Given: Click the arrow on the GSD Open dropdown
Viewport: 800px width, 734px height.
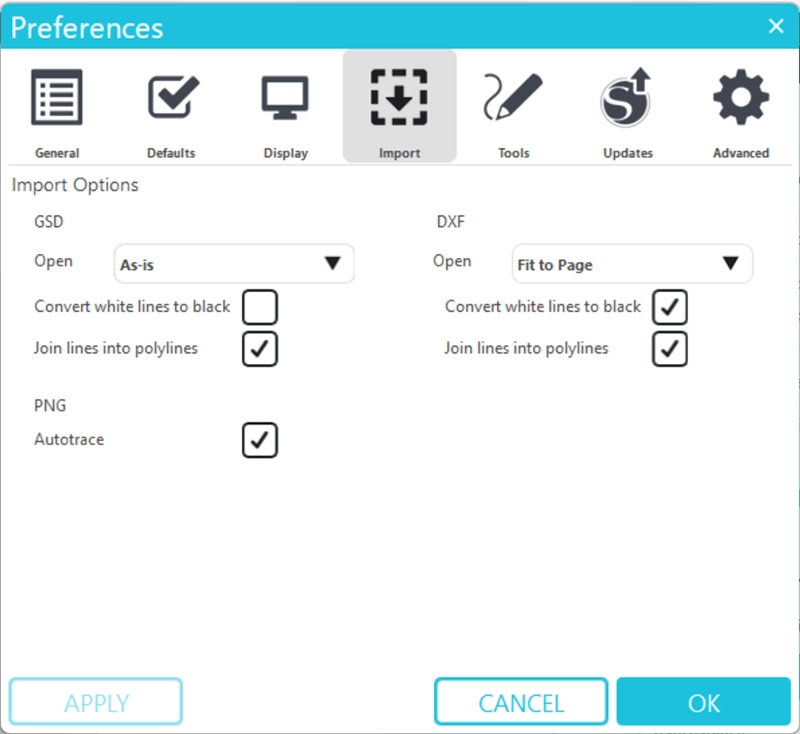Looking at the screenshot, I should tap(333, 265).
